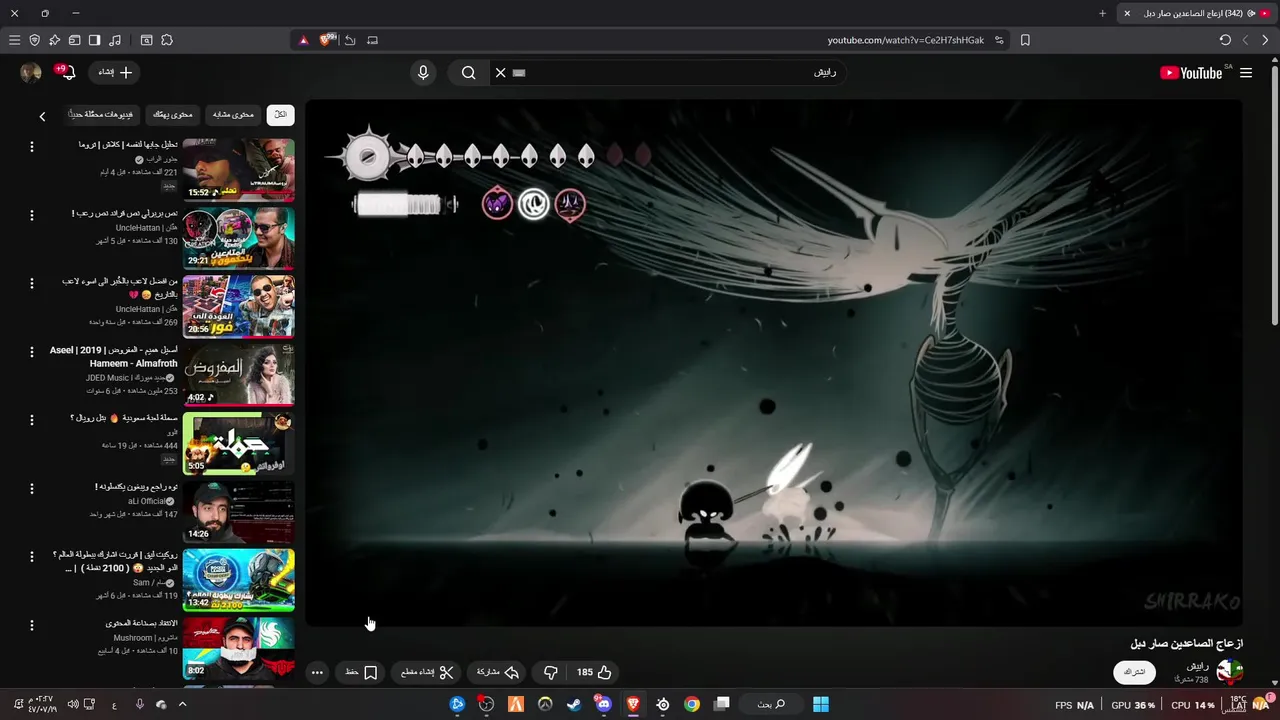Open the account avatar menu
This screenshot has height=720, width=1280.
coord(31,72)
